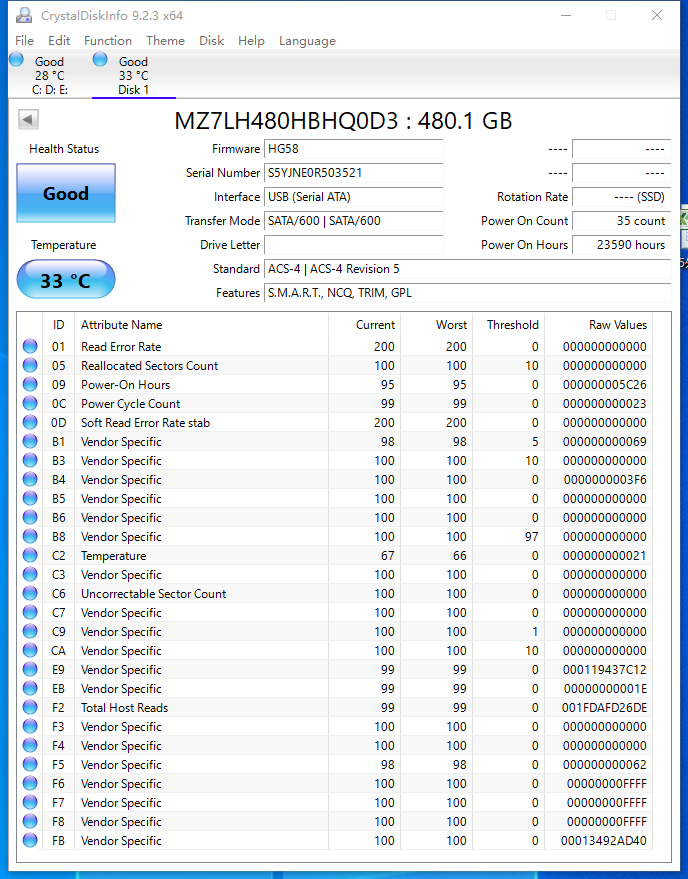Click the Raw Values column header
The image size is (688, 879).
(x=598, y=325)
